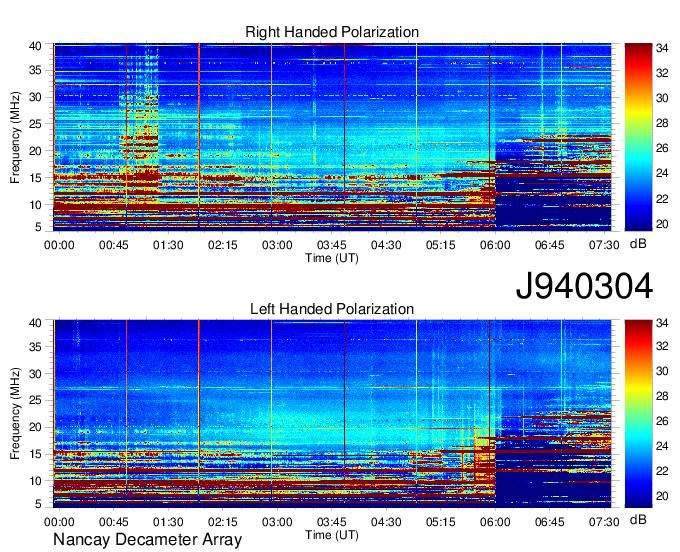The image size is (680, 552).
Task: Click the 'J940304' date label
Action: point(584,286)
